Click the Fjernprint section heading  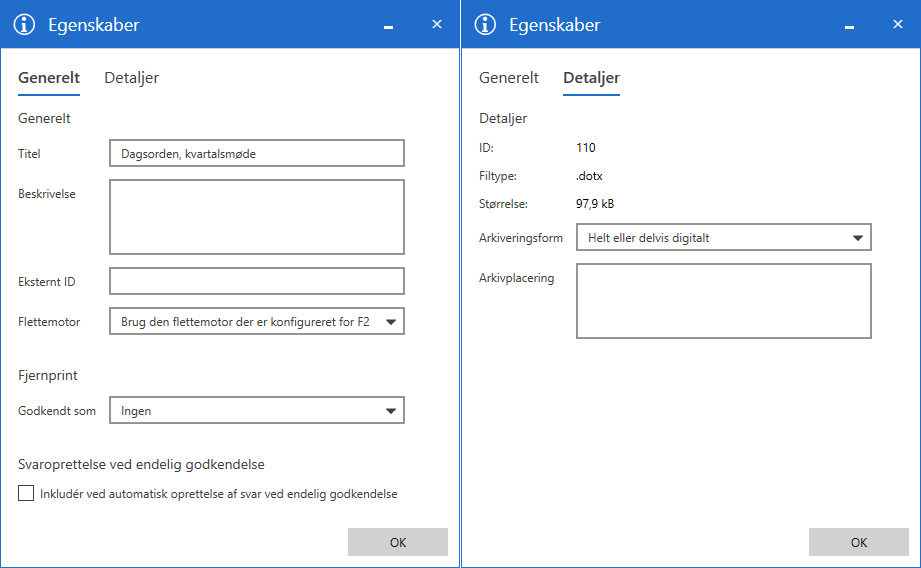pyautogui.click(x=48, y=375)
